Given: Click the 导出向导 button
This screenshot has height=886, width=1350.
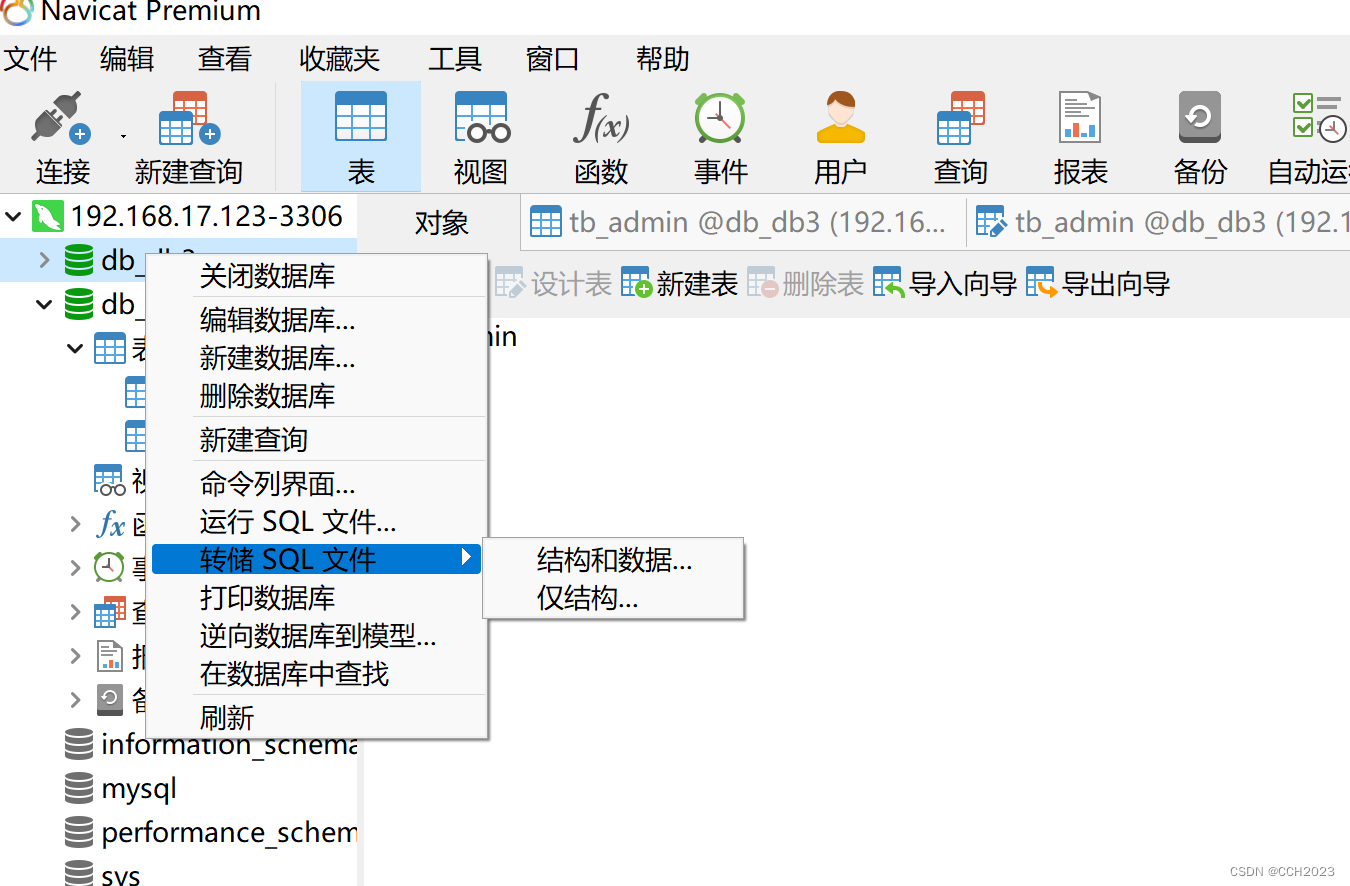Looking at the screenshot, I should click(x=1098, y=284).
